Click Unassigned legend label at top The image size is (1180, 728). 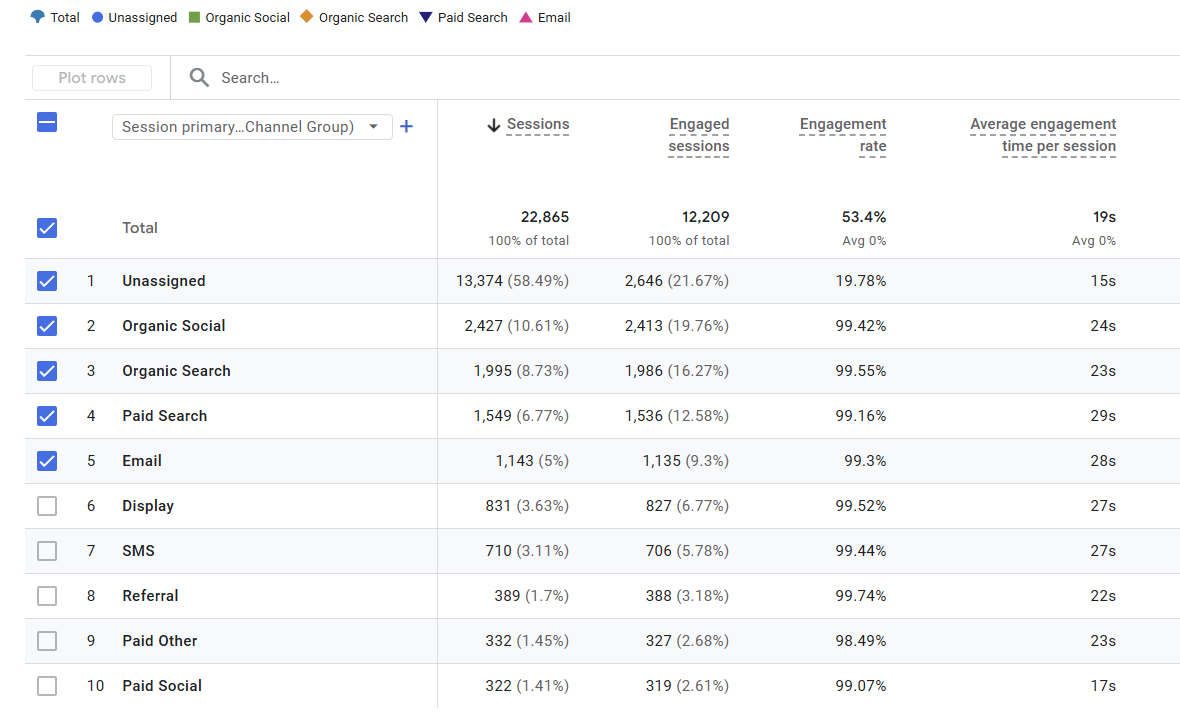142,17
